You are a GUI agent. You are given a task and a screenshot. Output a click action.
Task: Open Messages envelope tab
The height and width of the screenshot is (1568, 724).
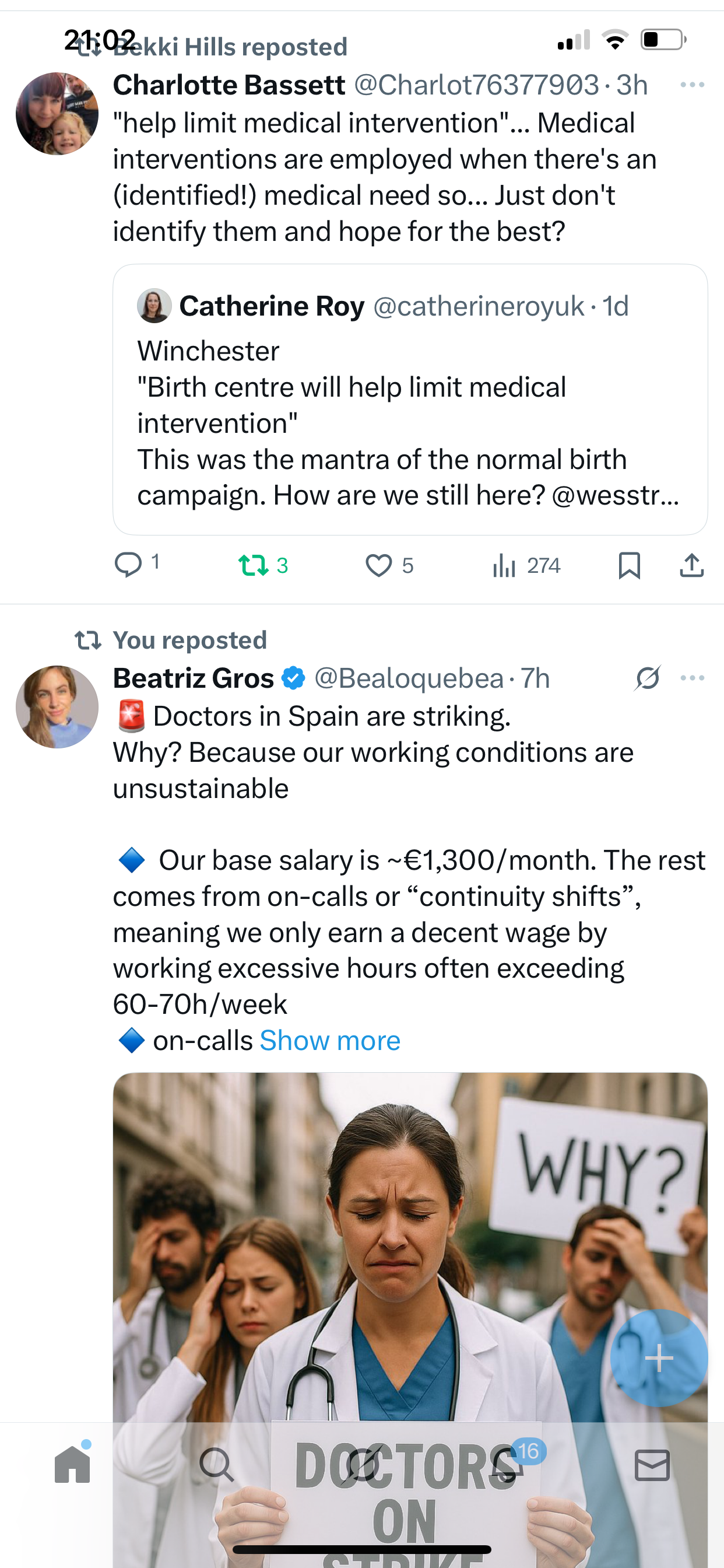click(x=652, y=1465)
